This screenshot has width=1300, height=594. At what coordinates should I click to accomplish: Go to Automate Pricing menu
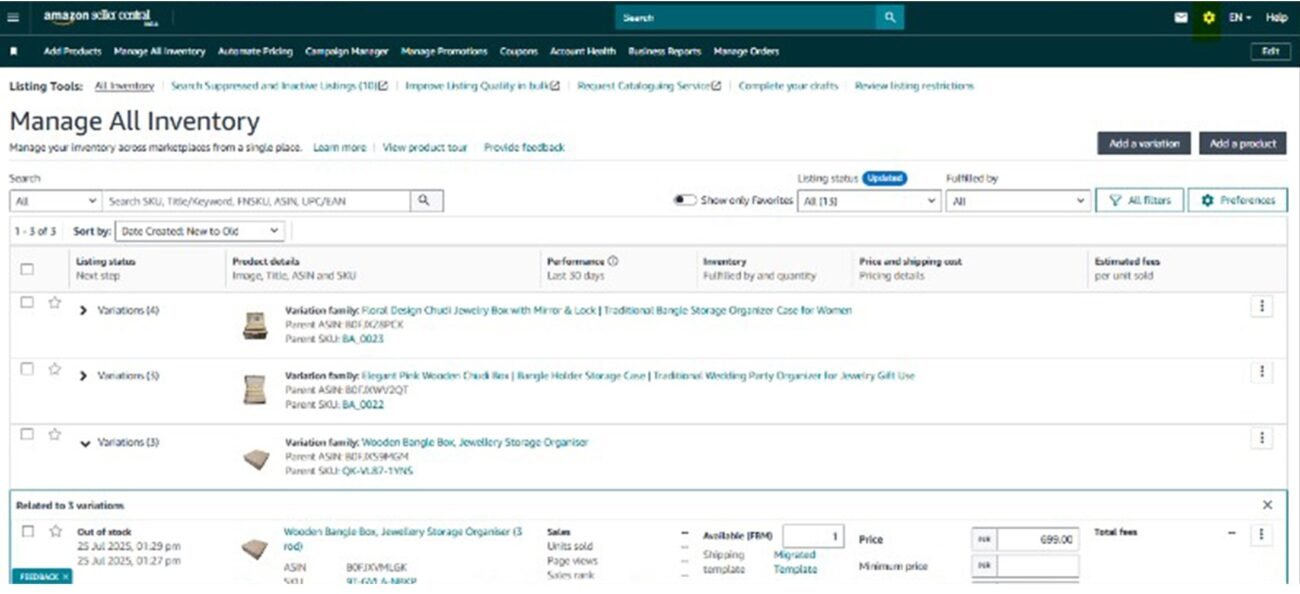click(255, 51)
